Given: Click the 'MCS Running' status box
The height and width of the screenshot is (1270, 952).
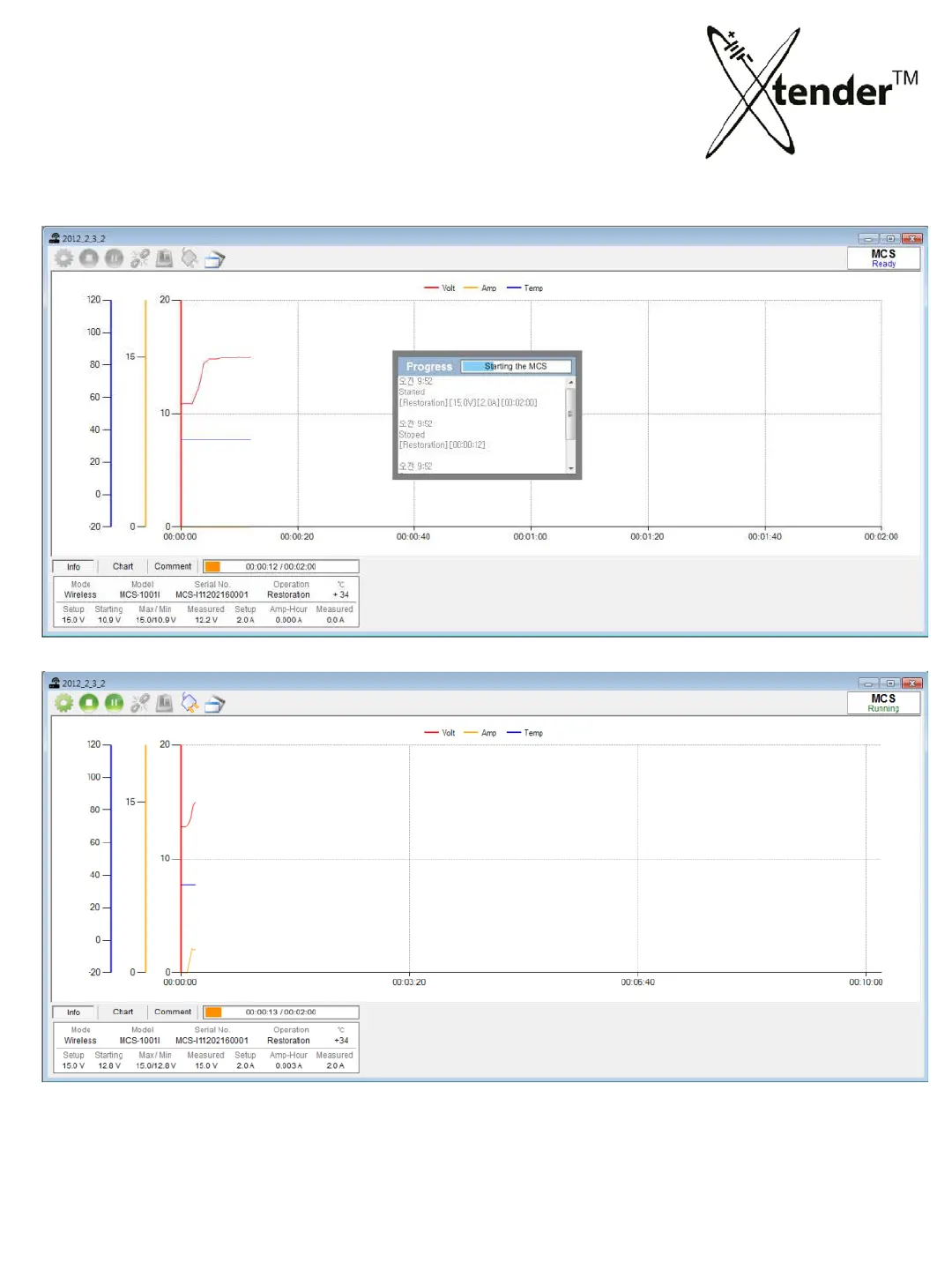Looking at the screenshot, I should pyautogui.click(x=883, y=703).
